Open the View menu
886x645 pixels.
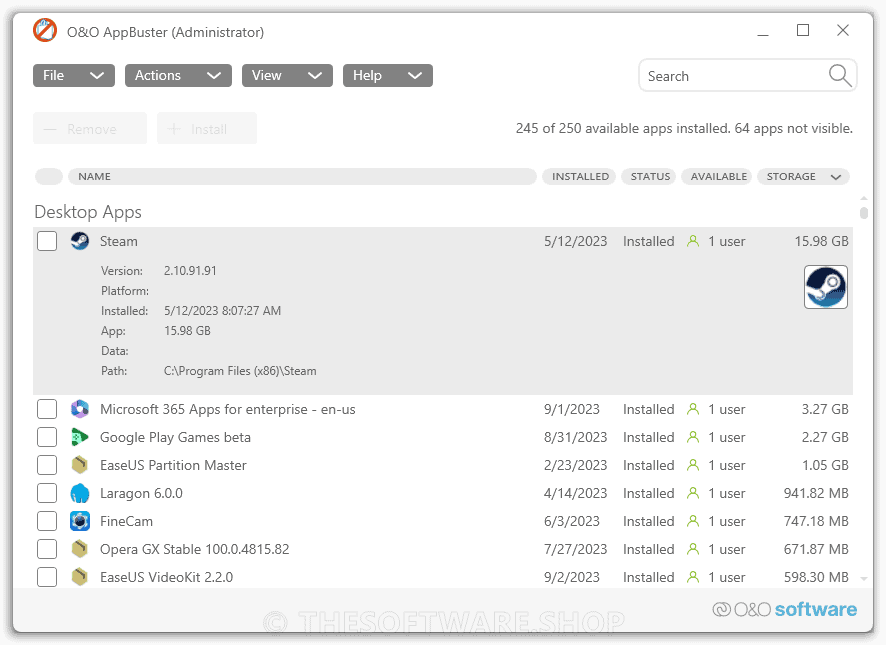pyautogui.click(x=287, y=75)
